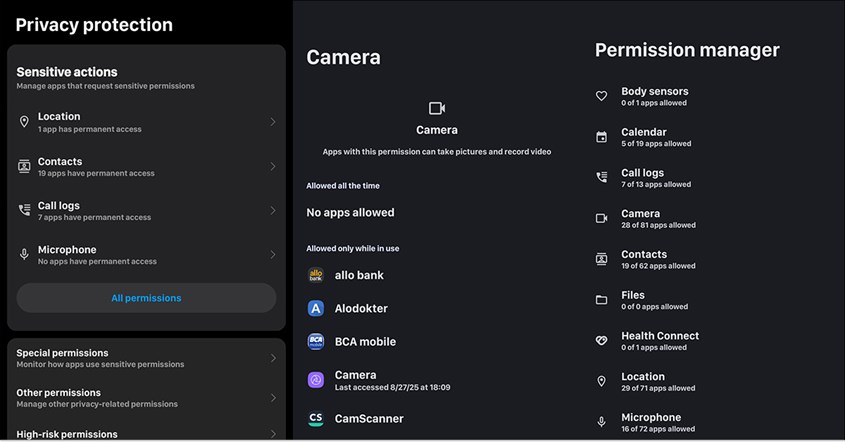The image size is (845, 442).
Task: Expand the Location row chevron
Action: pos(273,122)
